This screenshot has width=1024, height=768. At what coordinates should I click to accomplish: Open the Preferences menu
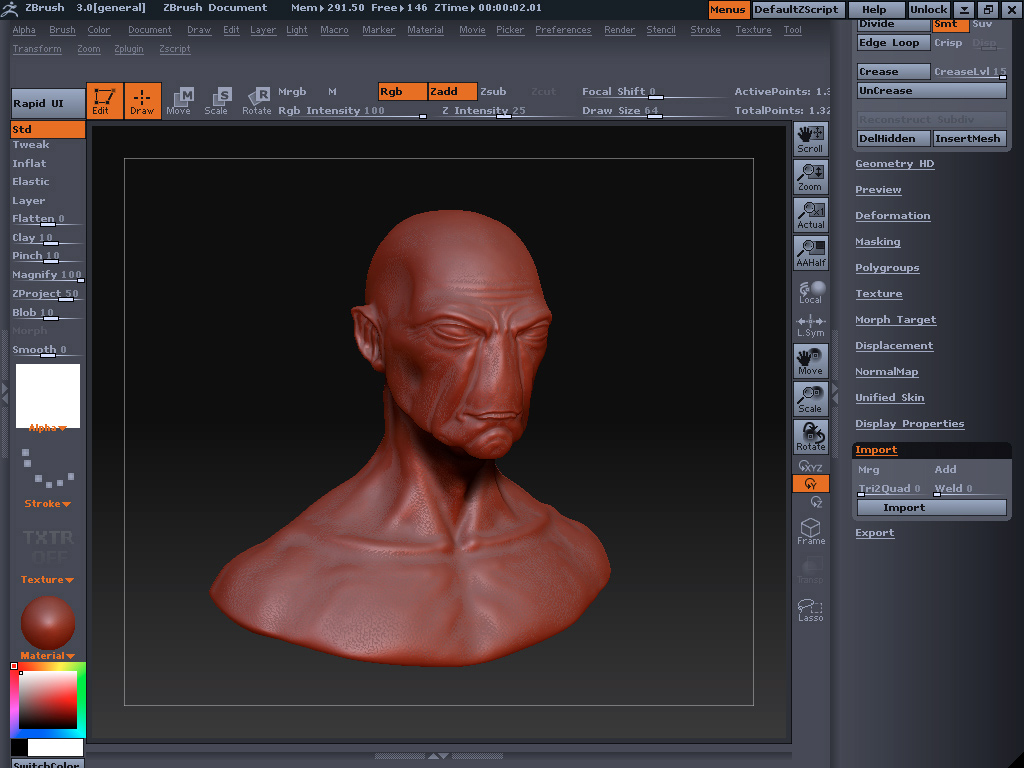click(563, 30)
